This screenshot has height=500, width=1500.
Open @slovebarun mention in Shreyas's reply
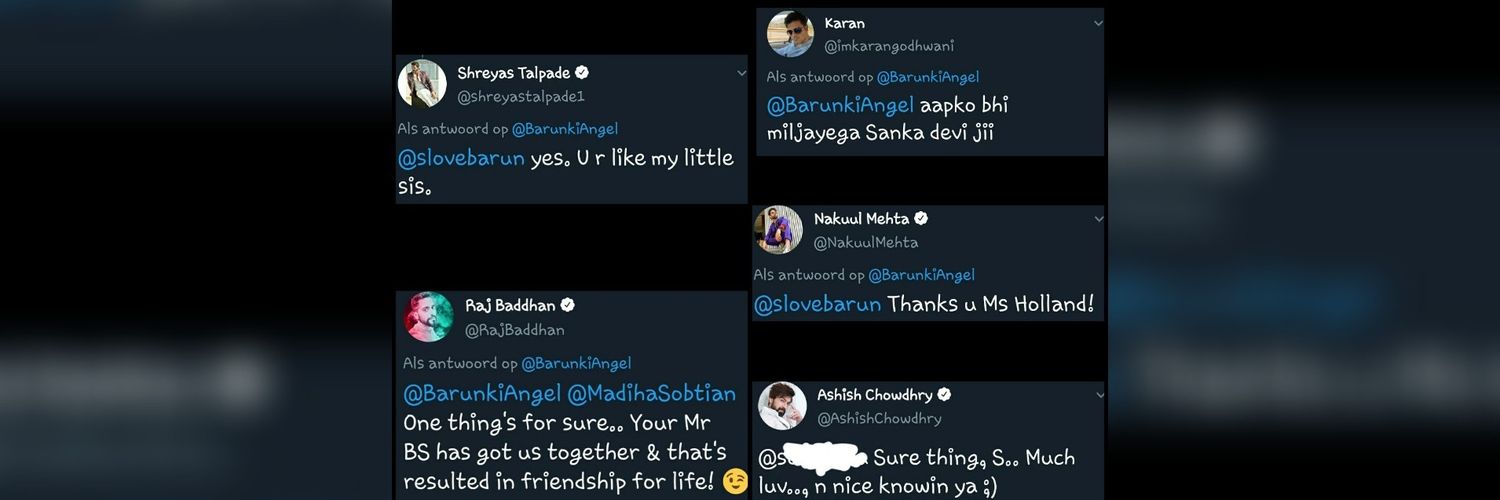pyautogui.click(x=461, y=158)
